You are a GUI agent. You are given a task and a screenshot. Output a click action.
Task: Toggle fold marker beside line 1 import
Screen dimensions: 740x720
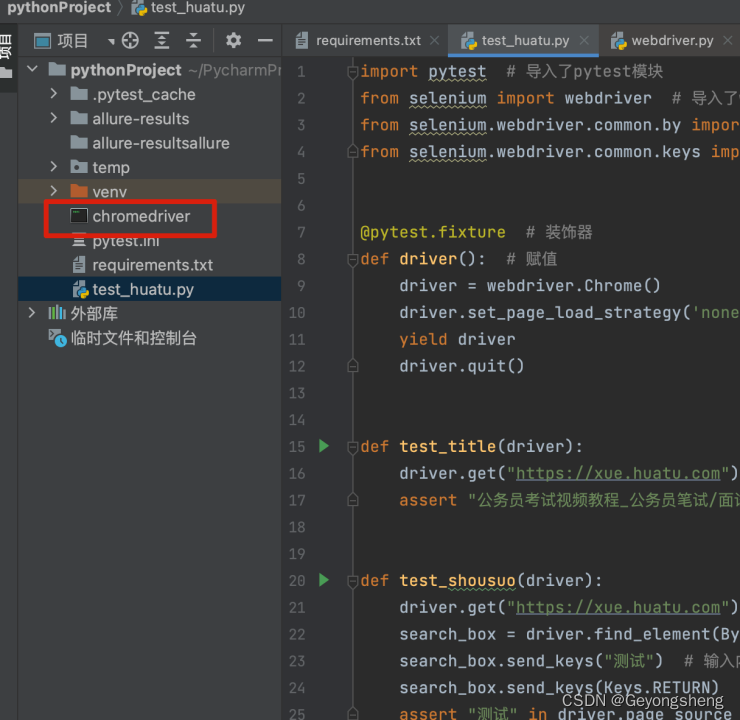click(x=353, y=72)
